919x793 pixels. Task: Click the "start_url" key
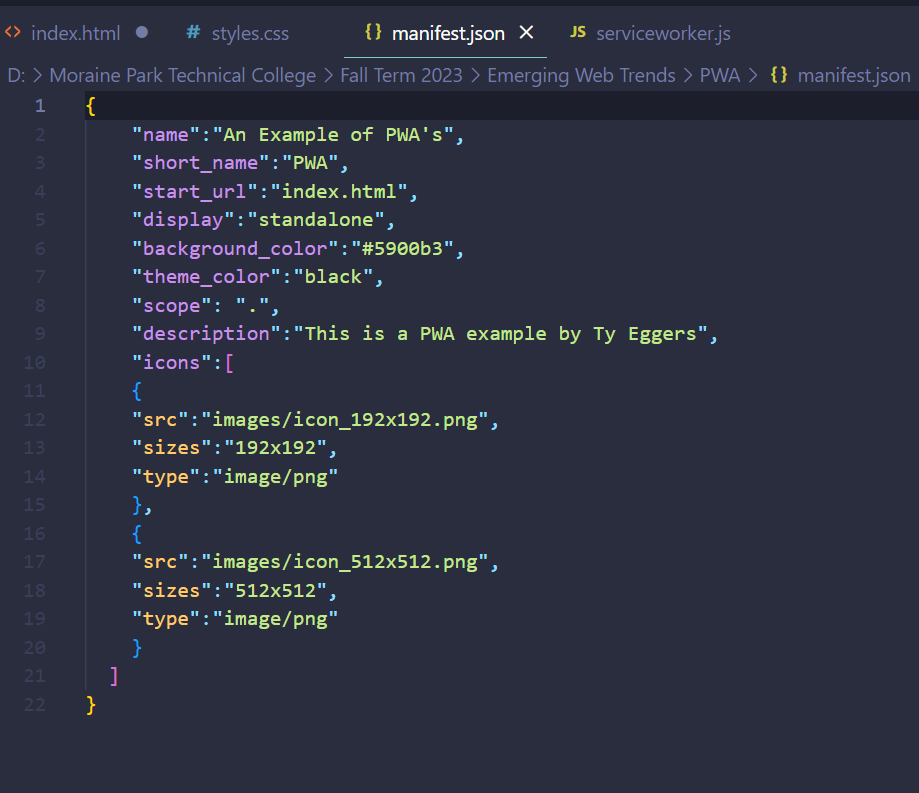(x=195, y=192)
